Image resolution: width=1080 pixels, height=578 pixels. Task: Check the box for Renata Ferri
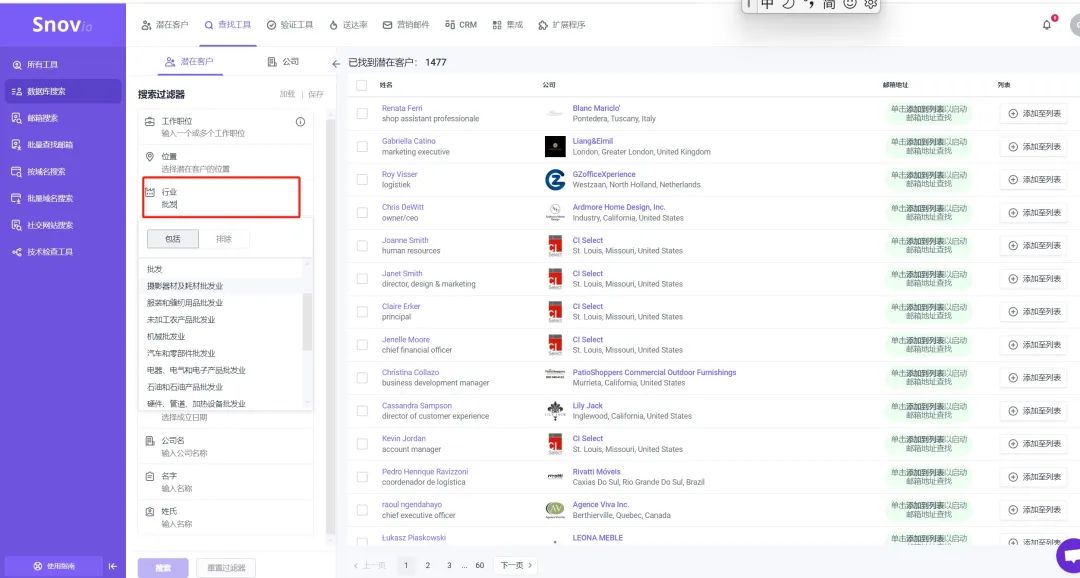[x=362, y=114]
